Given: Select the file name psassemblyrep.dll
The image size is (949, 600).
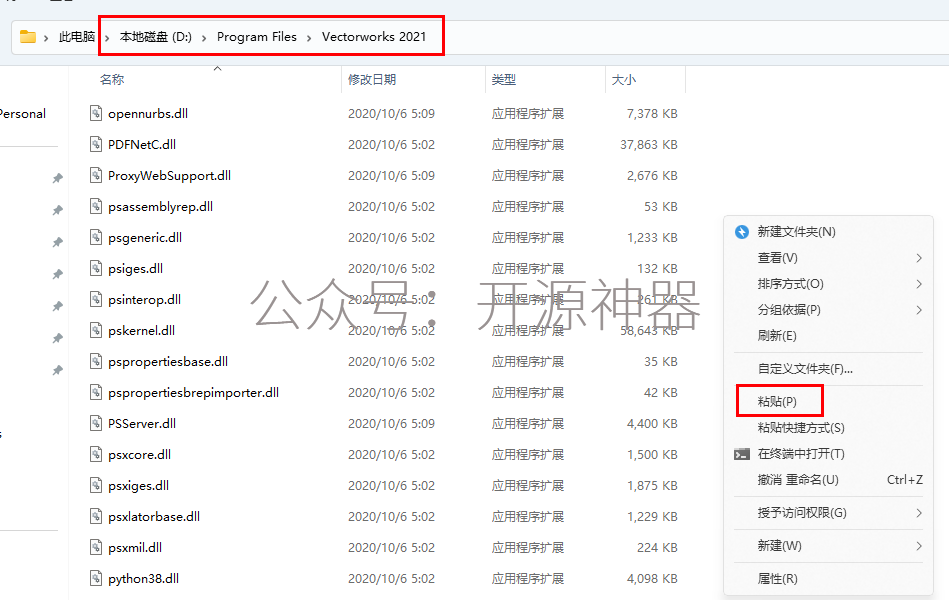Looking at the screenshot, I should point(160,206).
